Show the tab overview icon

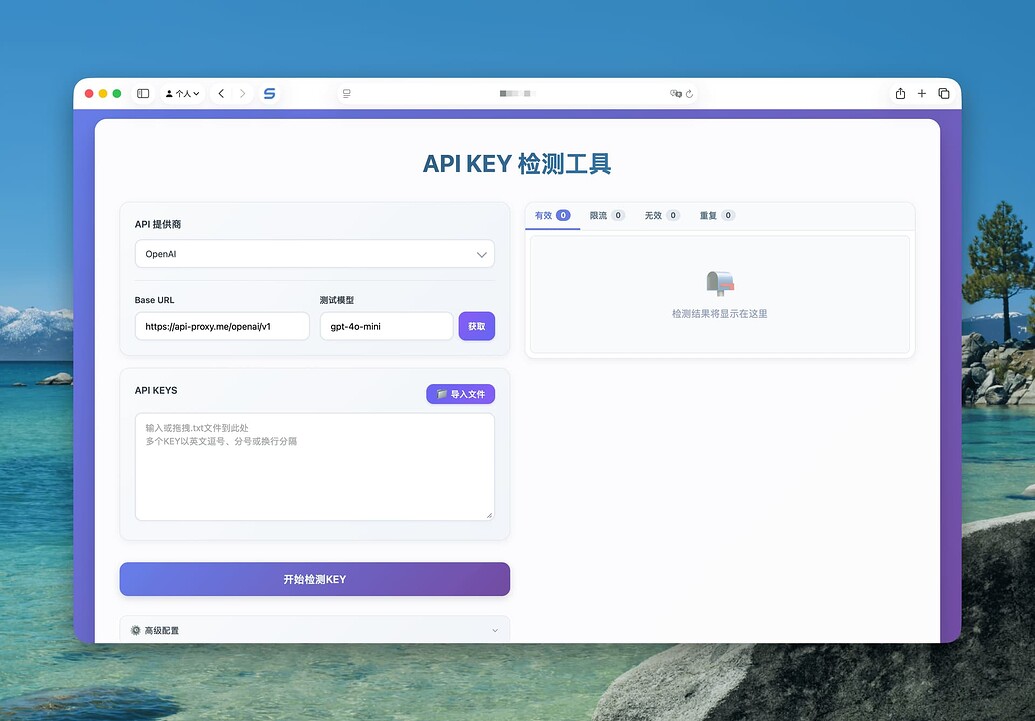point(944,94)
